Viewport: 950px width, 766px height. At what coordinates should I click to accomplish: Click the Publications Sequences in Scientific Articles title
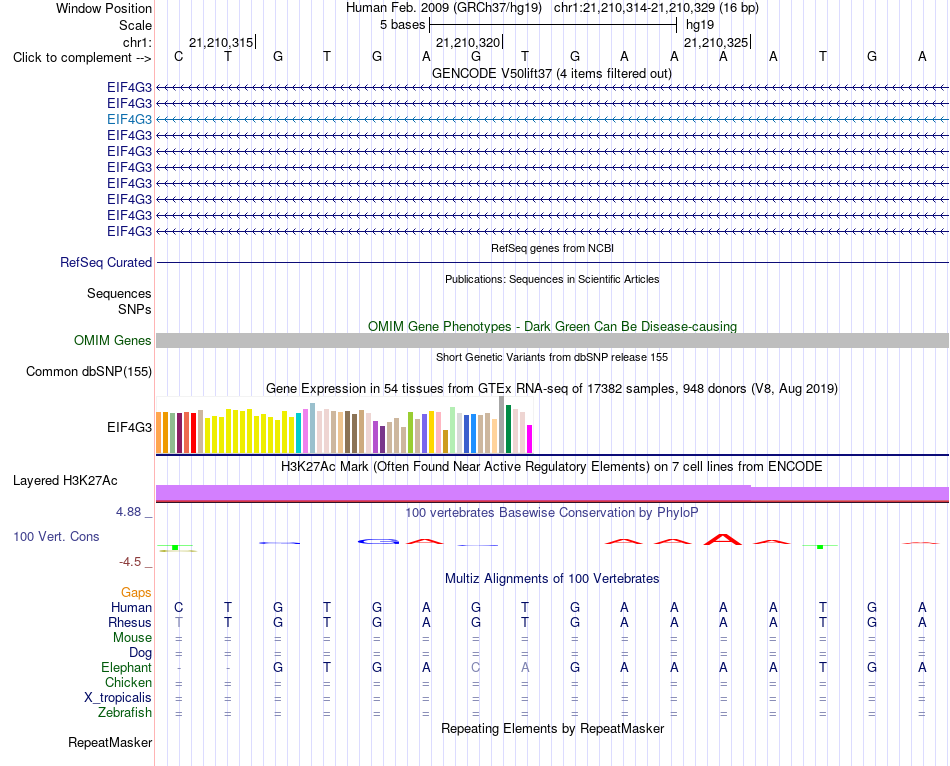click(x=552, y=279)
